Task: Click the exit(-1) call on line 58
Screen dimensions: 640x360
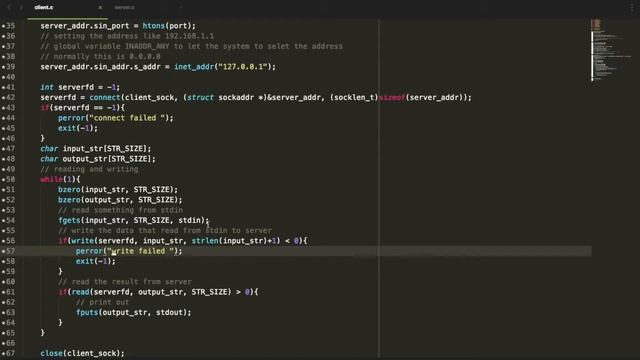Action: 96,261
